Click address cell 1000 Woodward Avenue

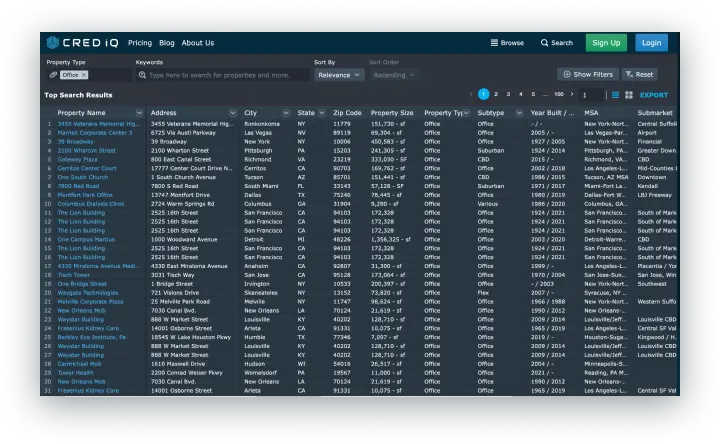coord(184,239)
